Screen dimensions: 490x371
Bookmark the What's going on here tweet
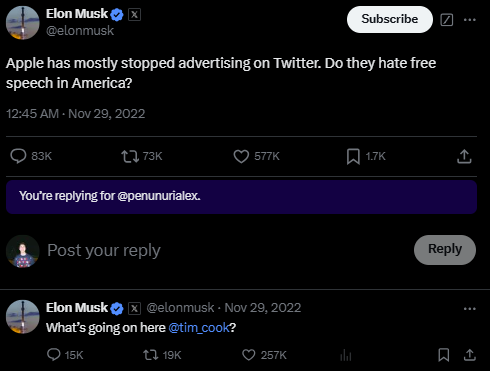[x=443, y=355]
